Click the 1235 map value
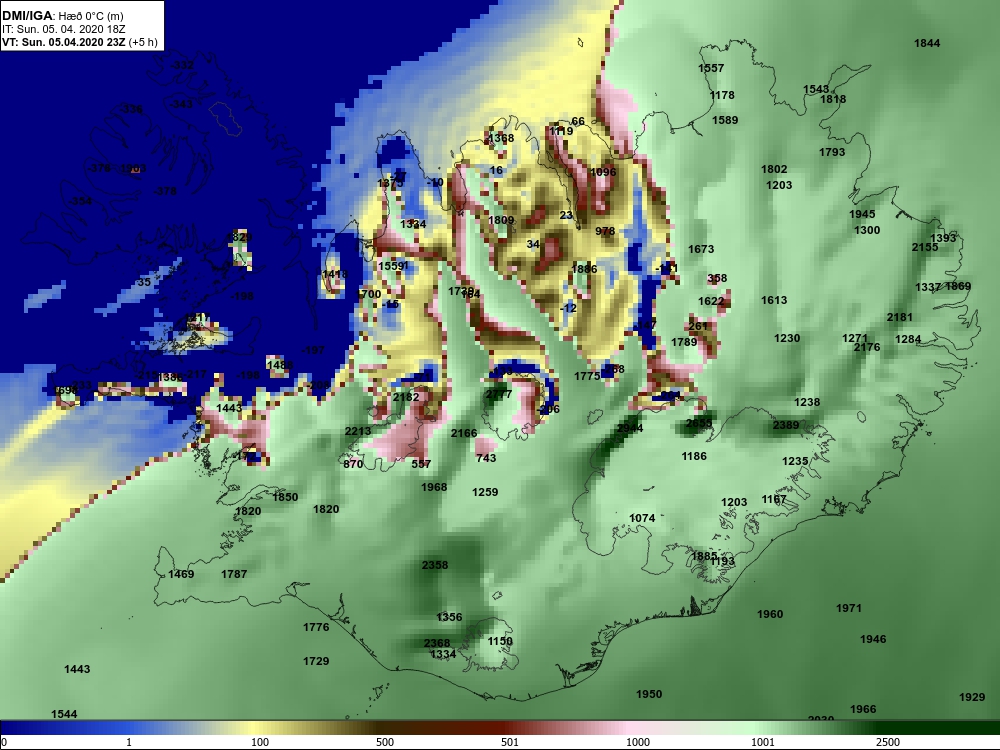Screen dimensions: 1000x750 point(795,461)
